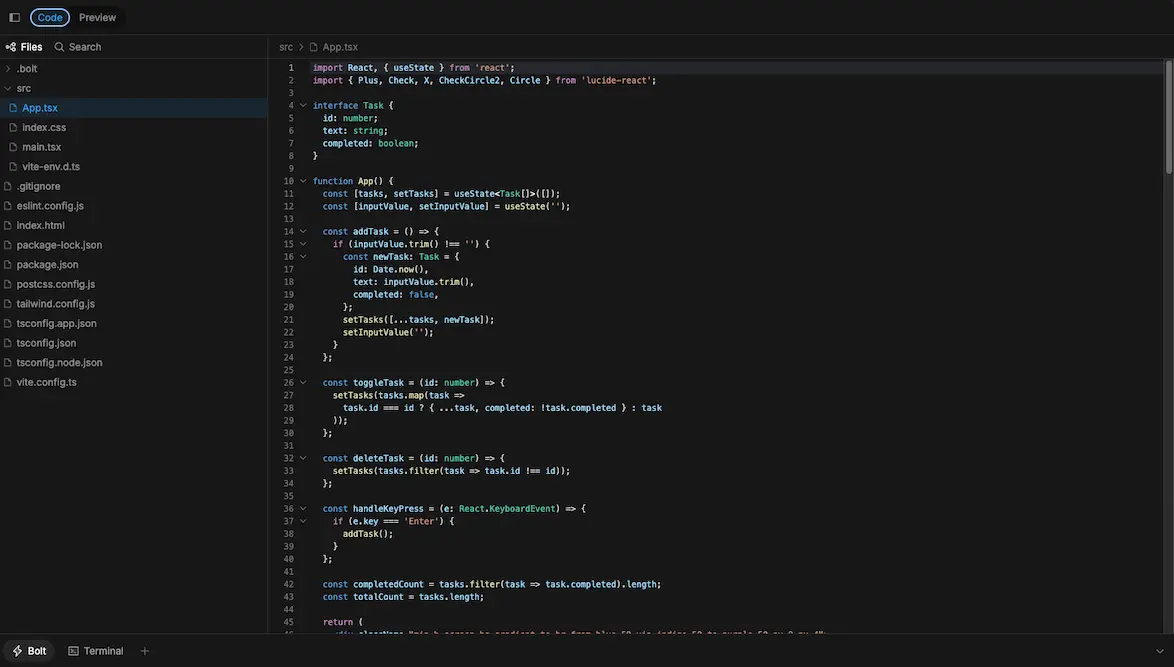The image size is (1174, 667).
Task: Open the Search tab in sidebar
Action: pos(77,47)
